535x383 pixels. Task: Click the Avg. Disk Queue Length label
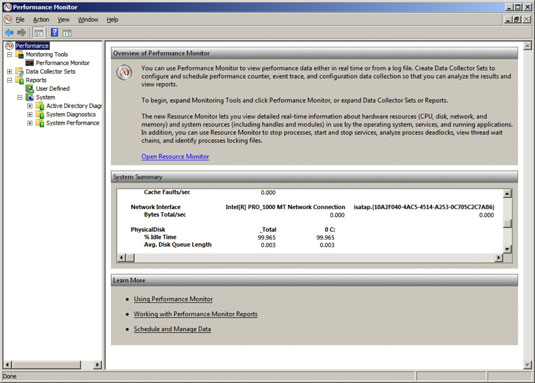point(178,245)
